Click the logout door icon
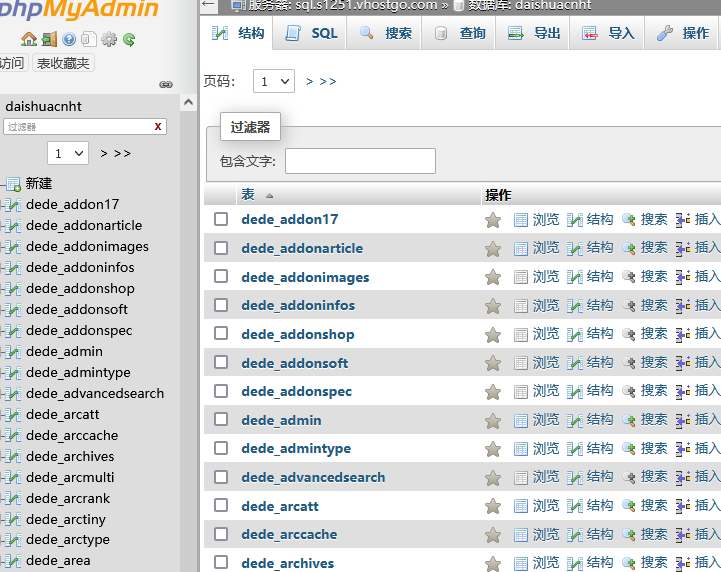The image size is (721, 572). 49,40
